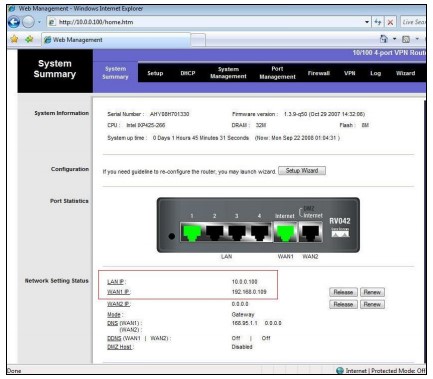
Task: Click the WAN2 IP link
Action: pyautogui.click(x=118, y=304)
